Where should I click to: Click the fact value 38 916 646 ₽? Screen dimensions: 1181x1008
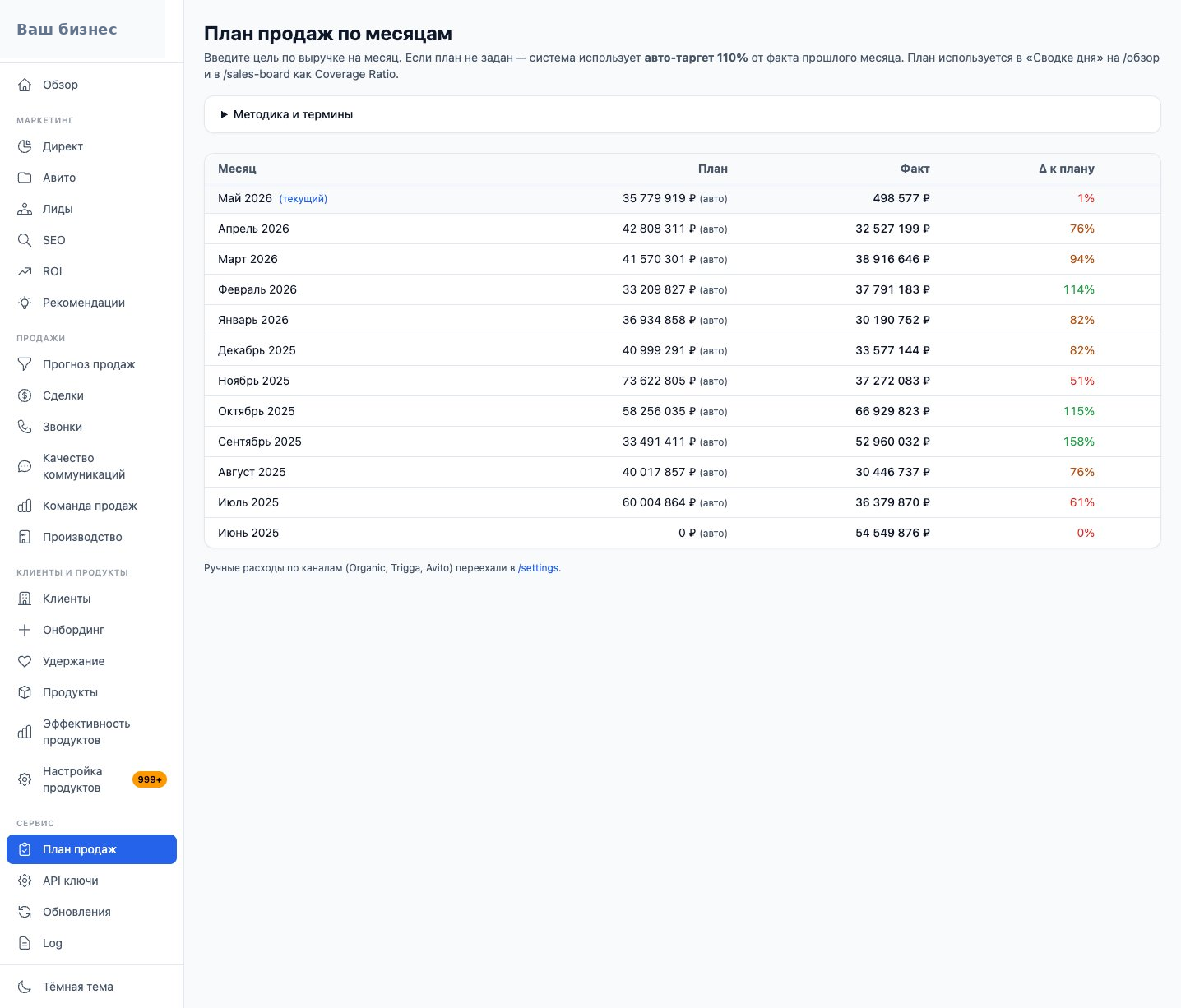tap(892, 259)
